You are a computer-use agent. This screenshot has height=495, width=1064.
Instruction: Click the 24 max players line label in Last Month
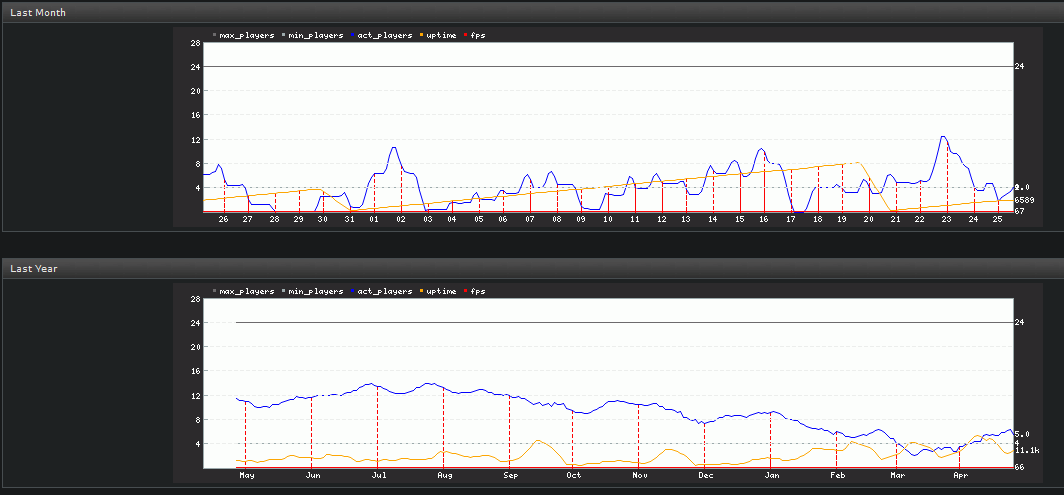tap(1019, 67)
